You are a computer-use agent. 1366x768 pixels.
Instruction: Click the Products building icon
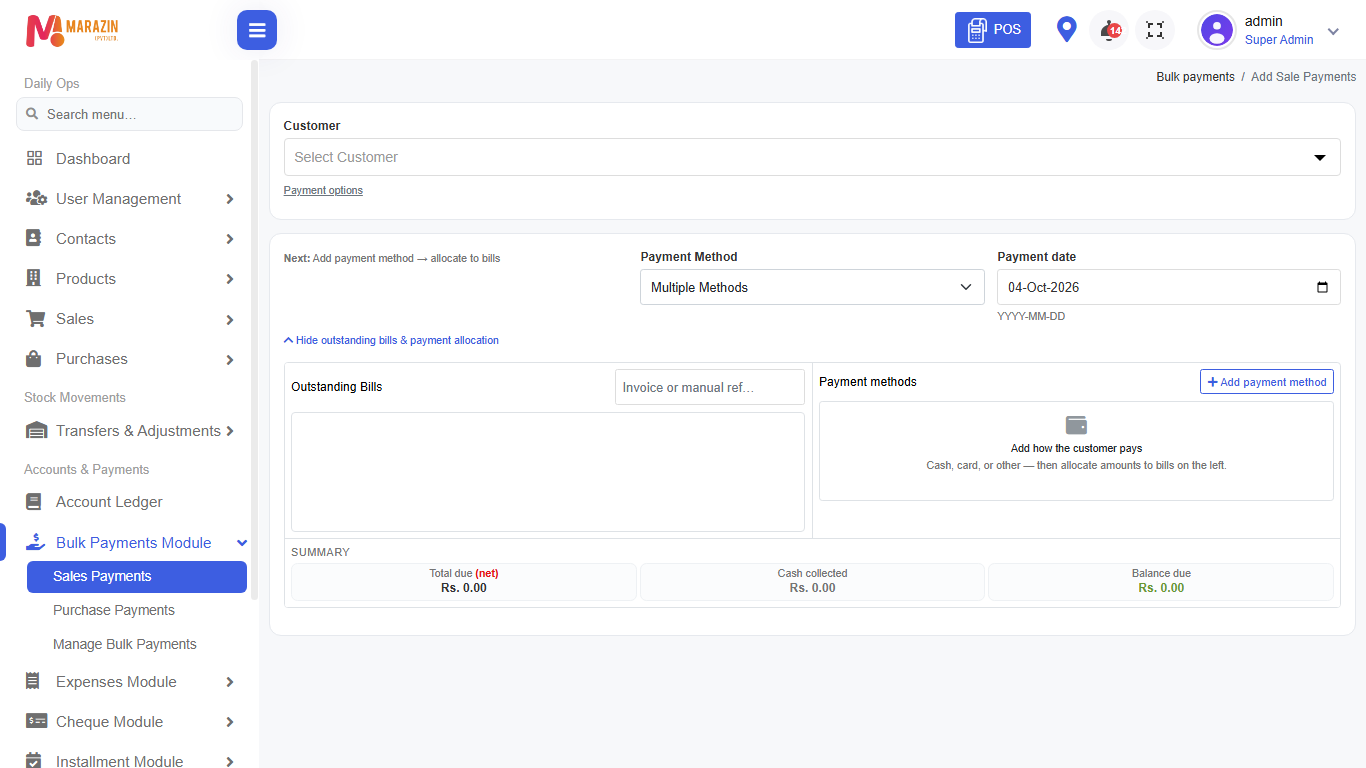click(34, 279)
